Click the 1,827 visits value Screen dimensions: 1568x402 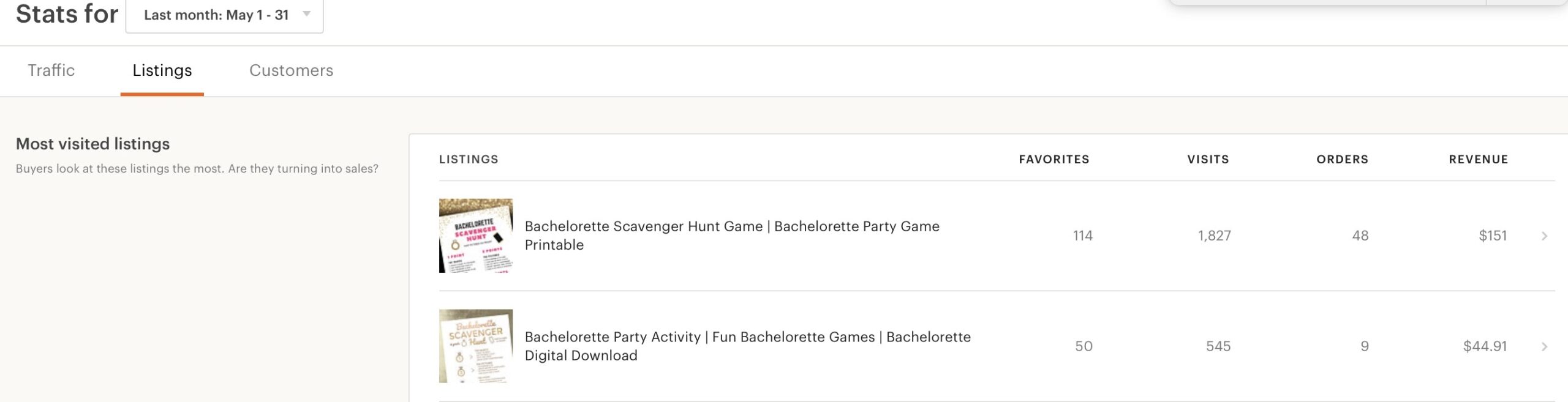[1214, 236]
